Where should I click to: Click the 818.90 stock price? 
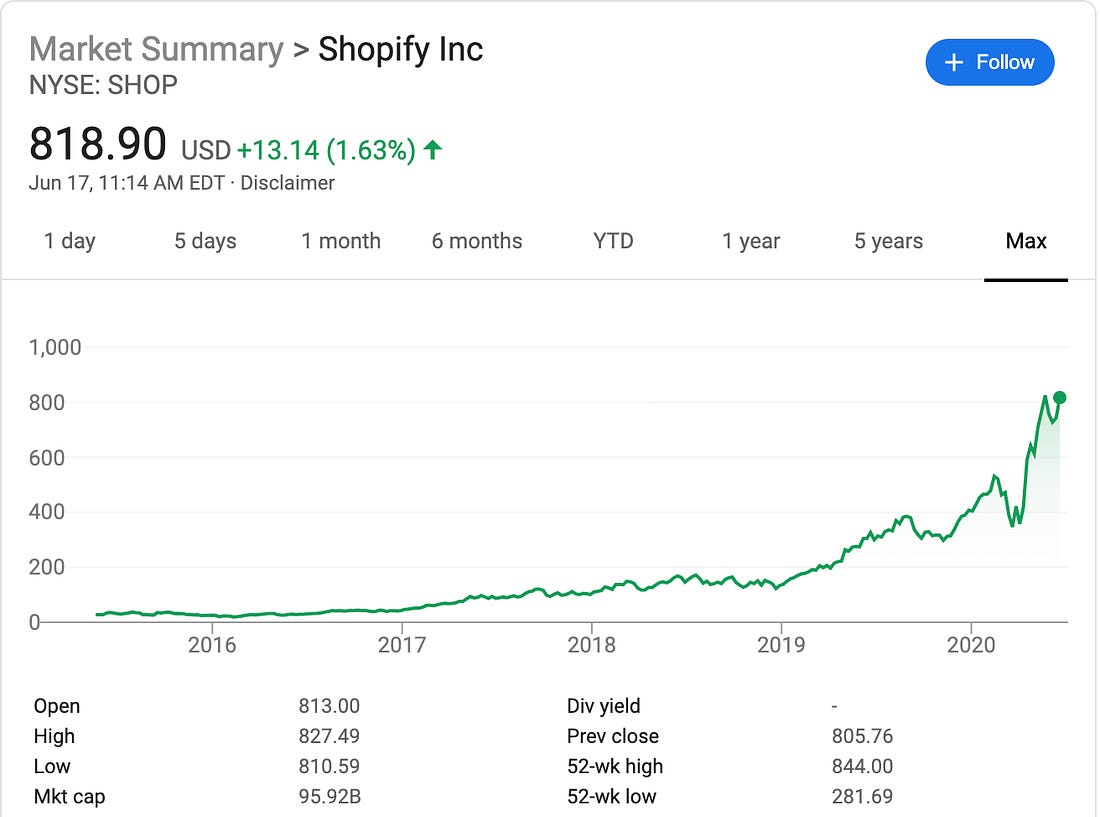(98, 144)
